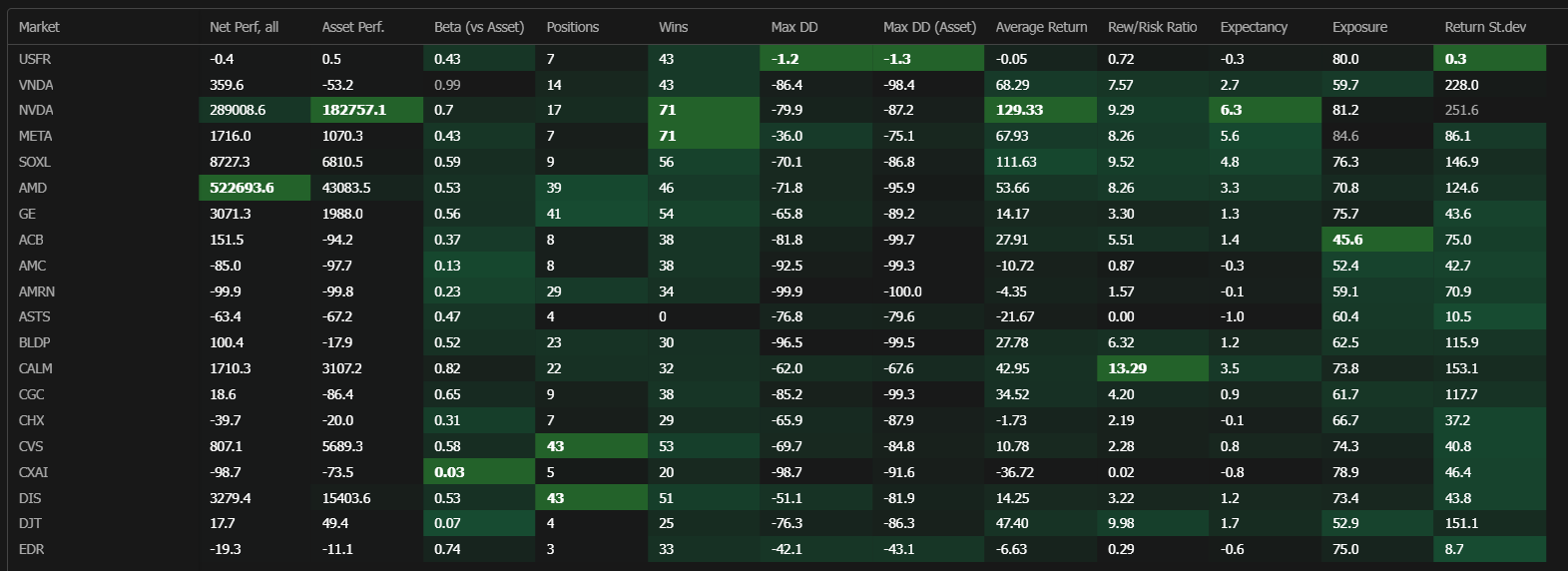
Task: Select the CHX market name
Action: click(32, 420)
